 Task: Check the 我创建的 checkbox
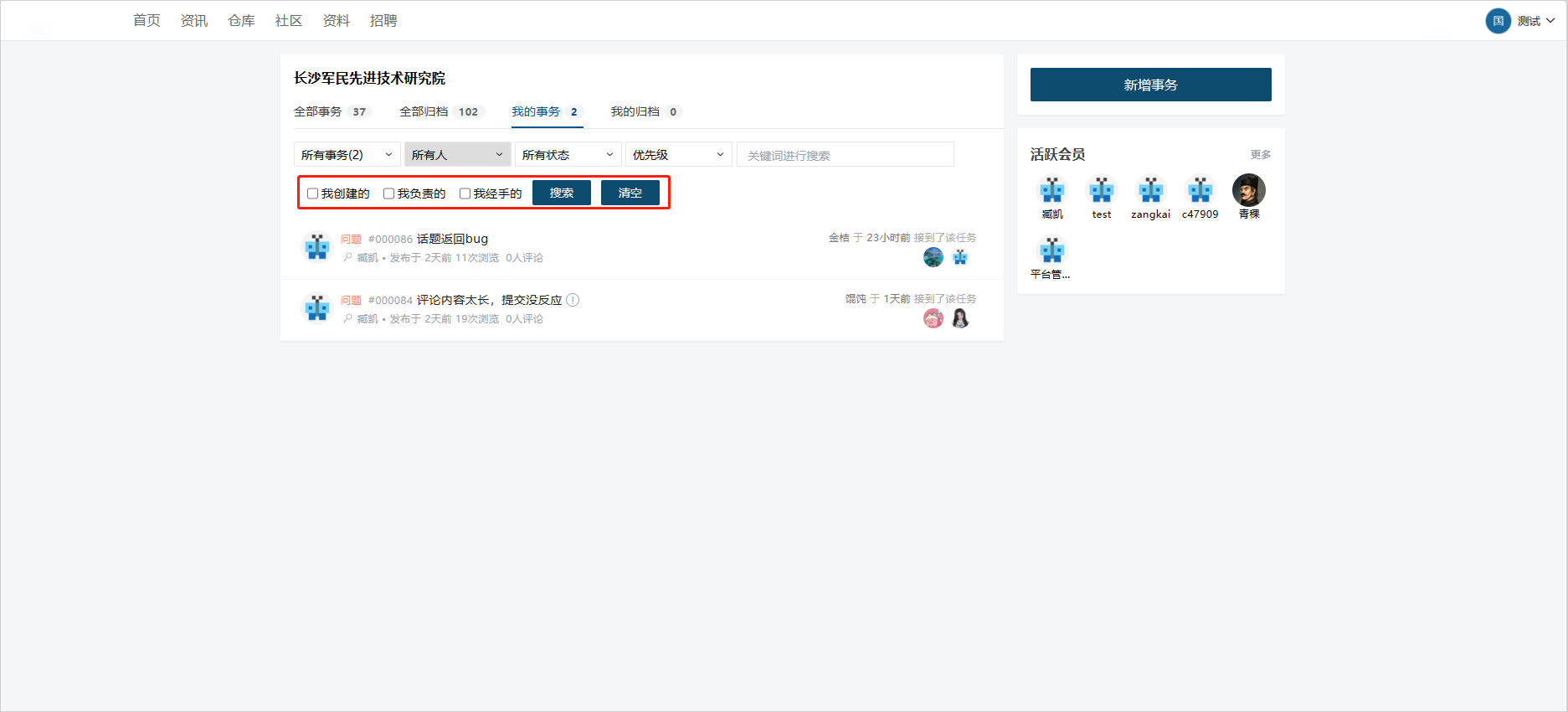coord(312,193)
